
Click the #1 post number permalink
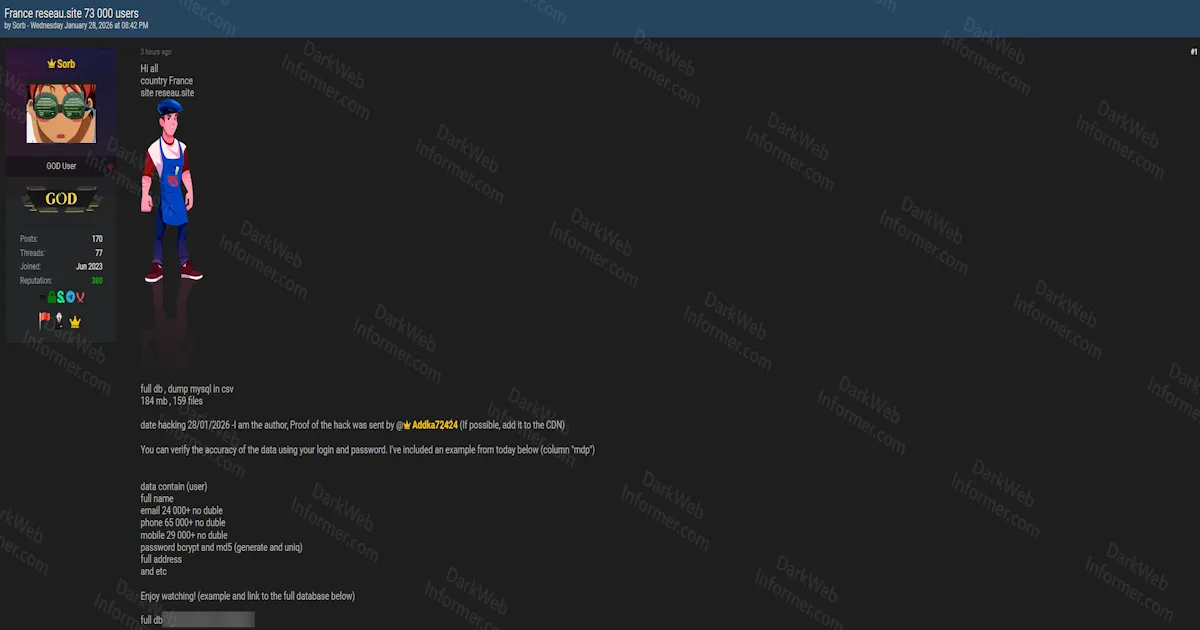[x=1192, y=50]
